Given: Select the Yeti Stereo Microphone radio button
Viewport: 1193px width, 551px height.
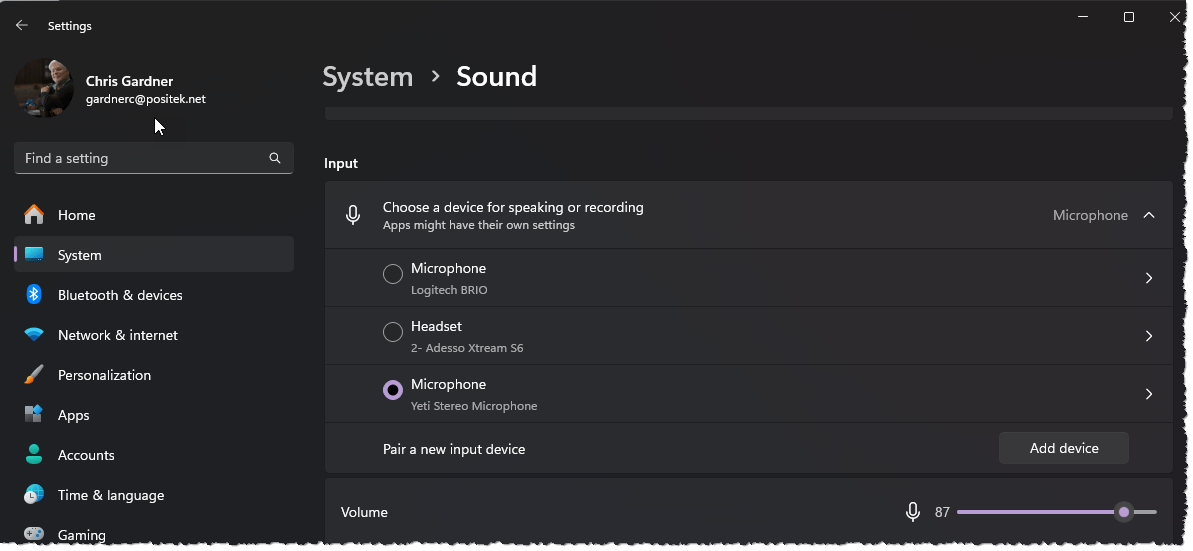Looking at the screenshot, I should [x=393, y=390].
